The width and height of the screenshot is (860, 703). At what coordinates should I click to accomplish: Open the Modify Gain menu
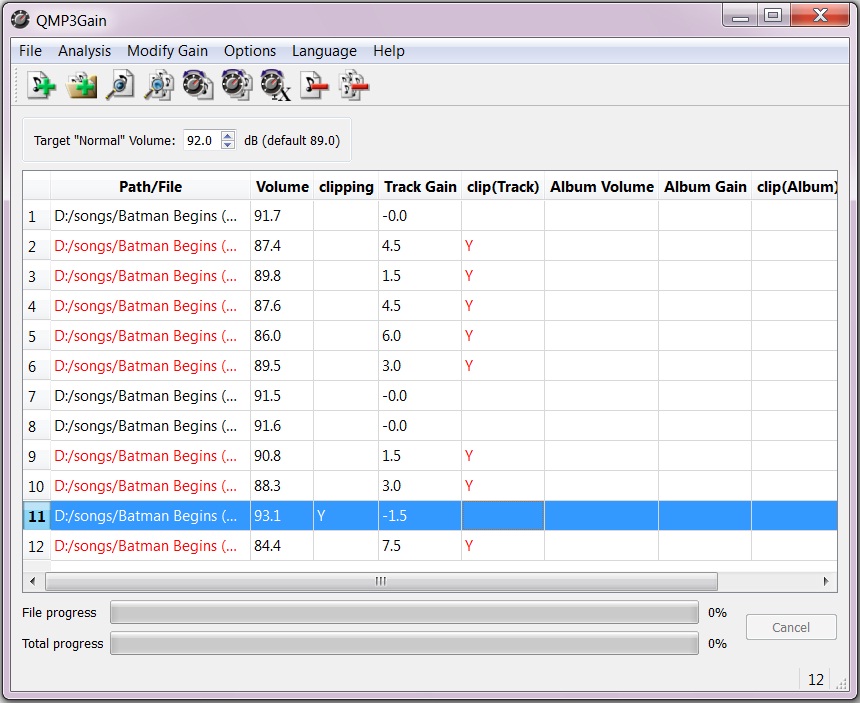(167, 51)
